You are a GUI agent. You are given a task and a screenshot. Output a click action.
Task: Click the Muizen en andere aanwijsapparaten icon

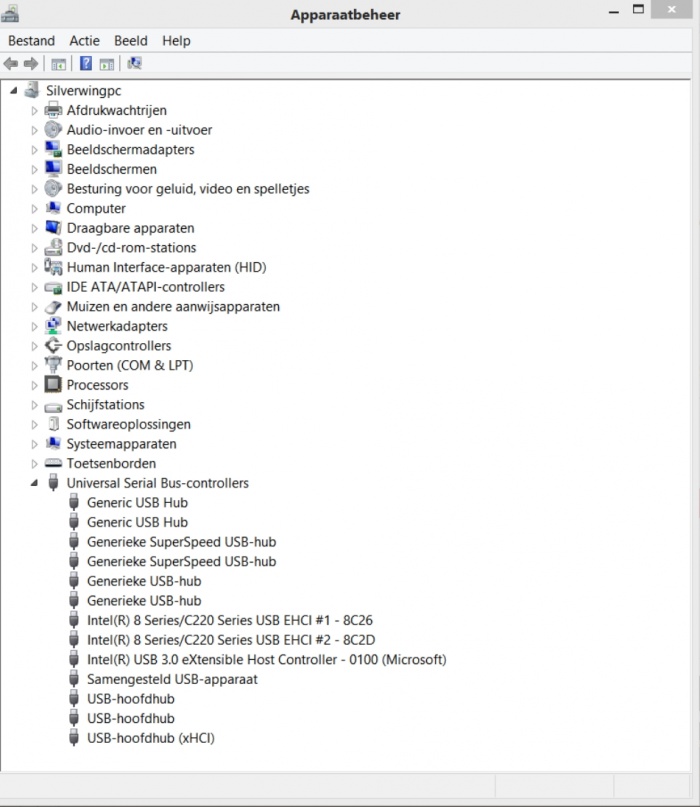pos(53,307)
